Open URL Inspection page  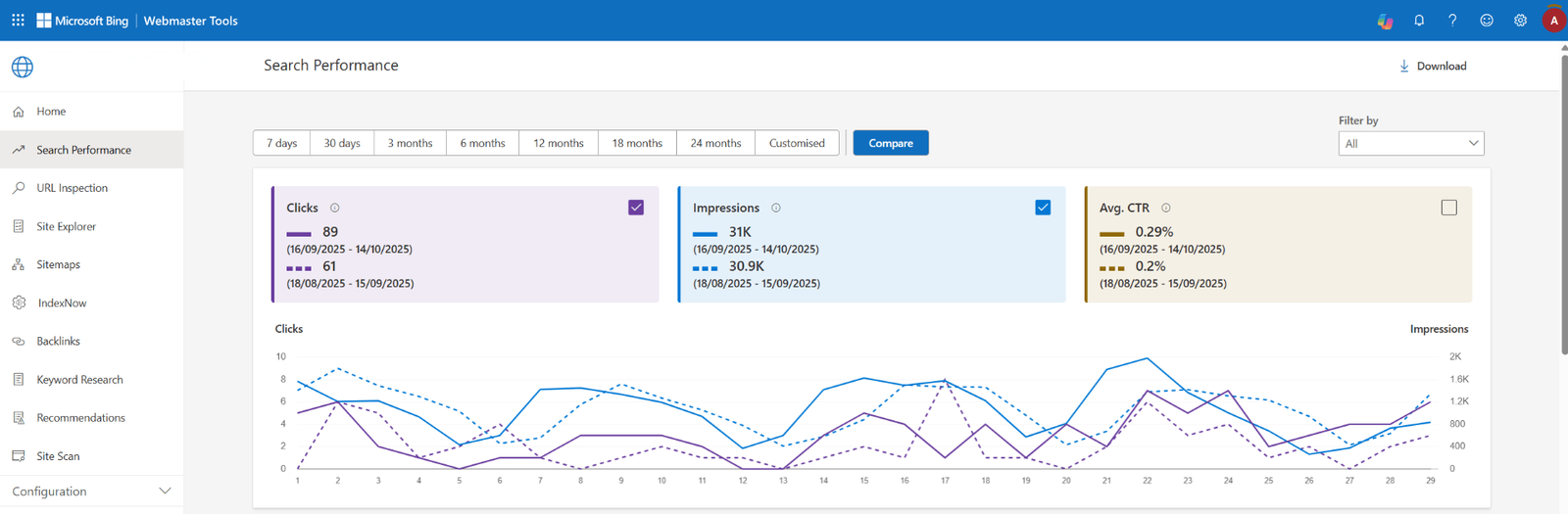click(x=92, y=188)
